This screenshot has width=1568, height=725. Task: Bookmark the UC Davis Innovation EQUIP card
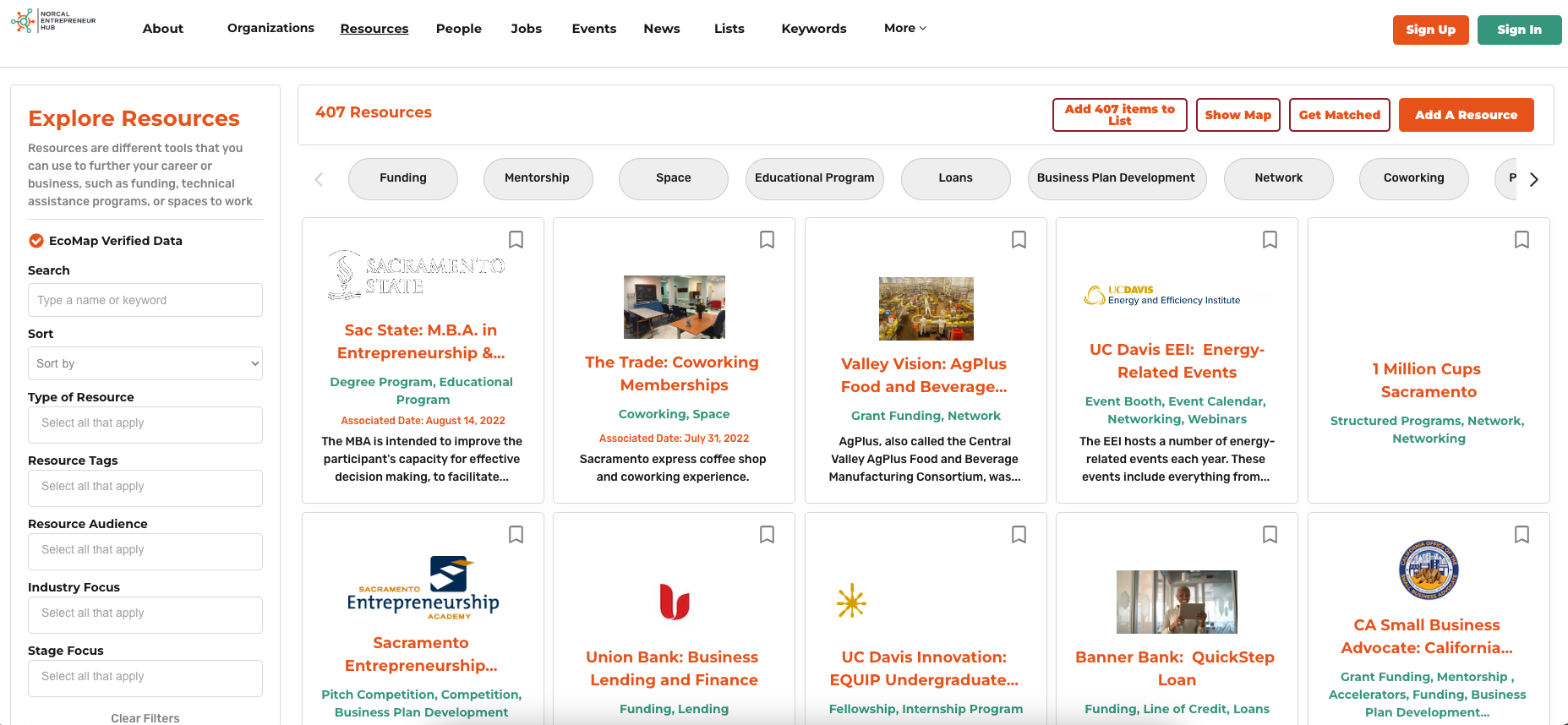[1019, 535]
